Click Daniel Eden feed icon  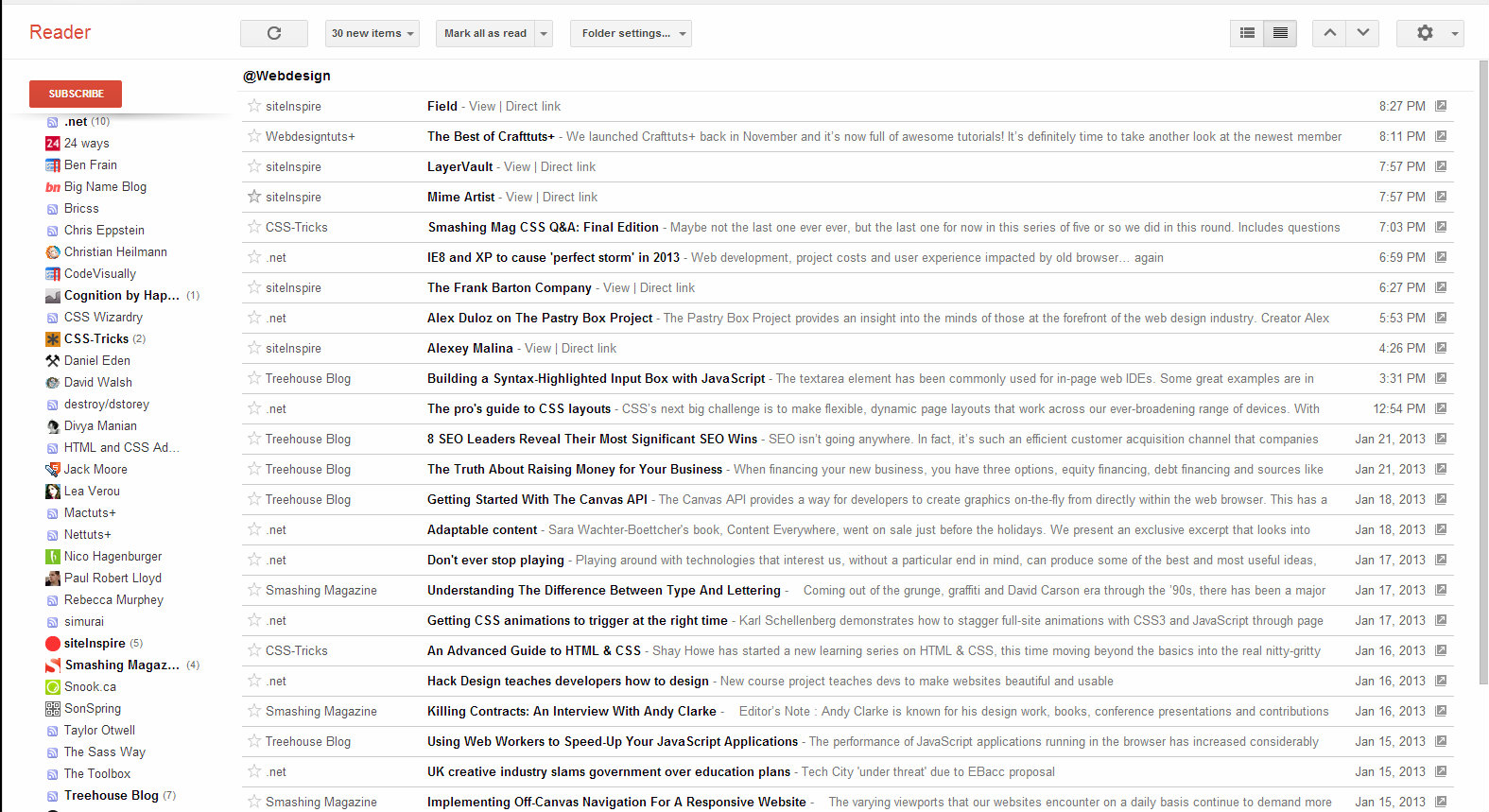point(53,361)
